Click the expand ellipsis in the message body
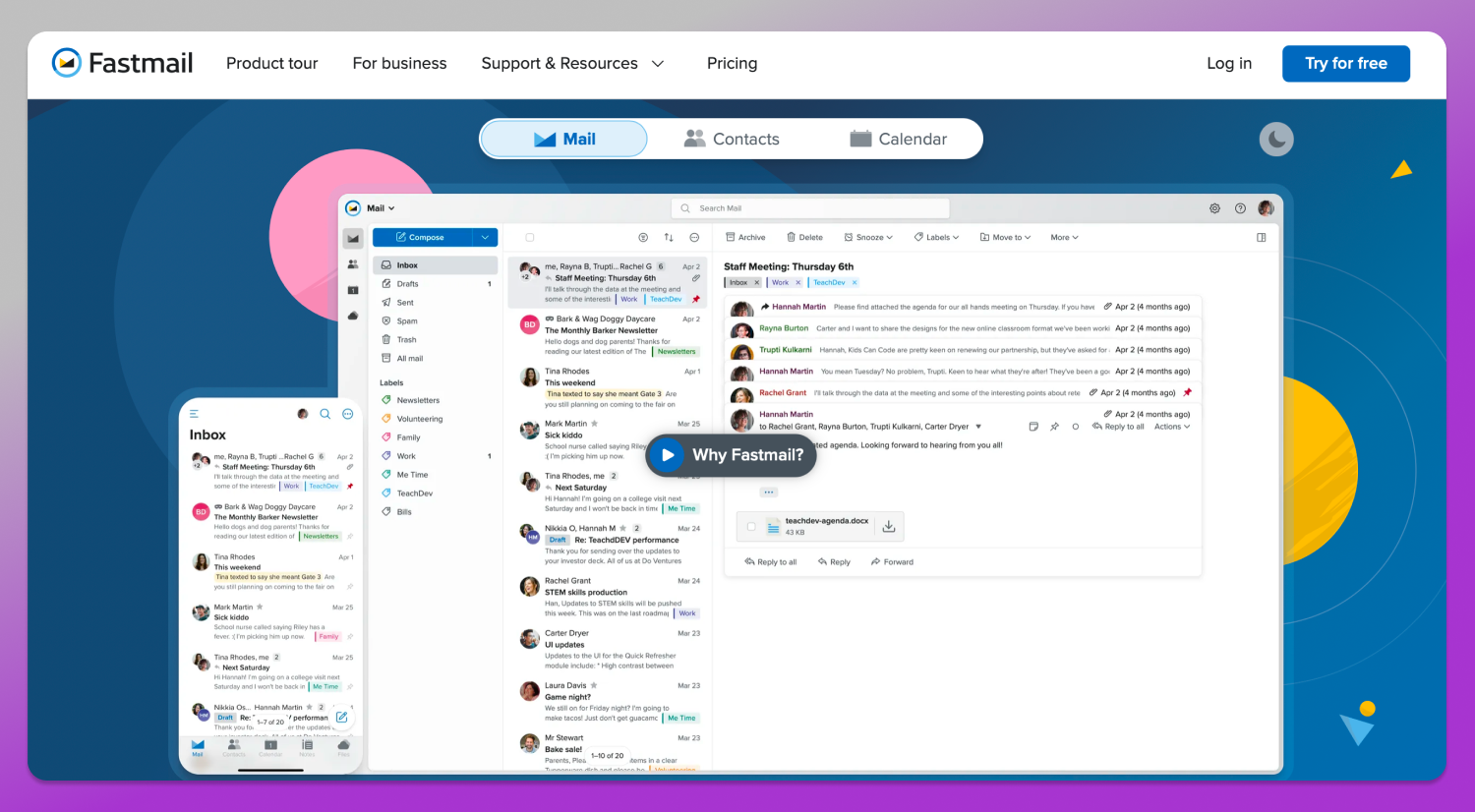 769,492
